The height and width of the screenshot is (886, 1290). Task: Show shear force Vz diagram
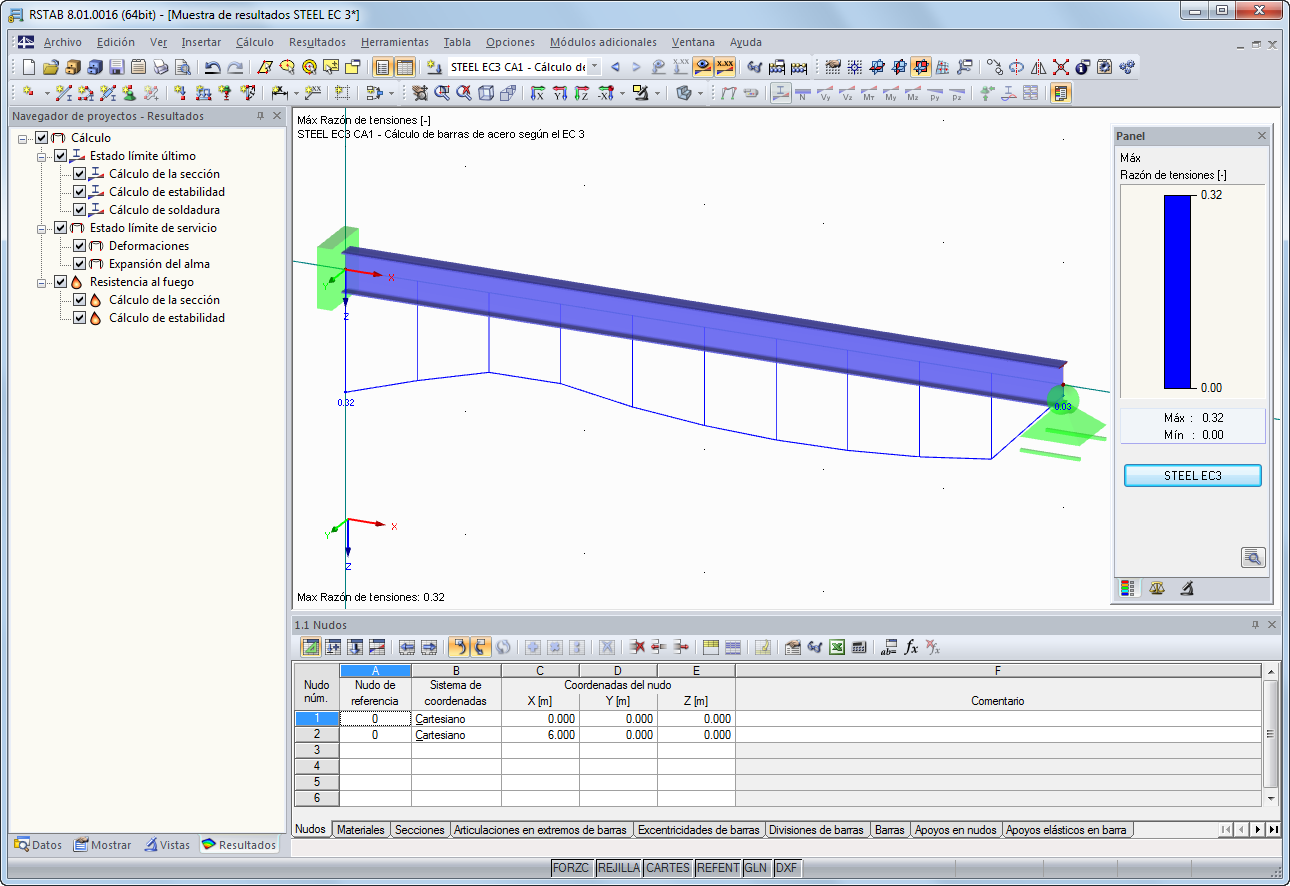coord(847,94)
